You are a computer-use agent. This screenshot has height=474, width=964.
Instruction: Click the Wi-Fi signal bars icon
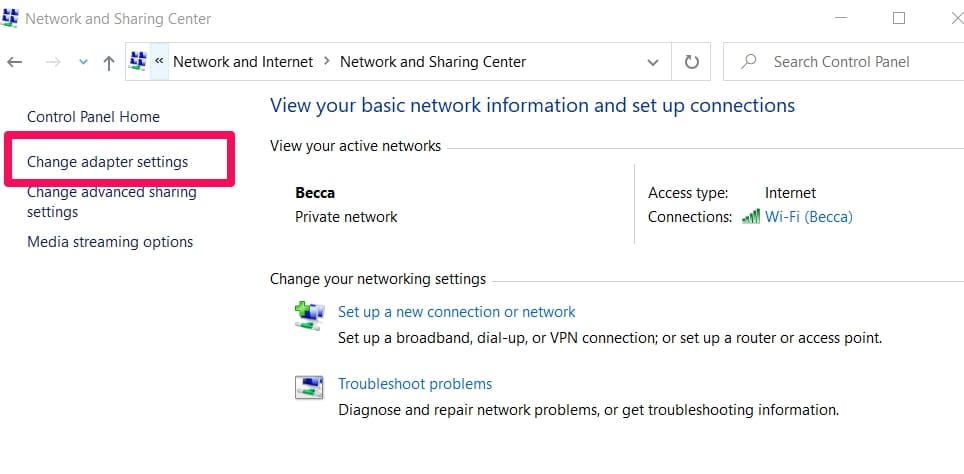[x=751, y=216]
